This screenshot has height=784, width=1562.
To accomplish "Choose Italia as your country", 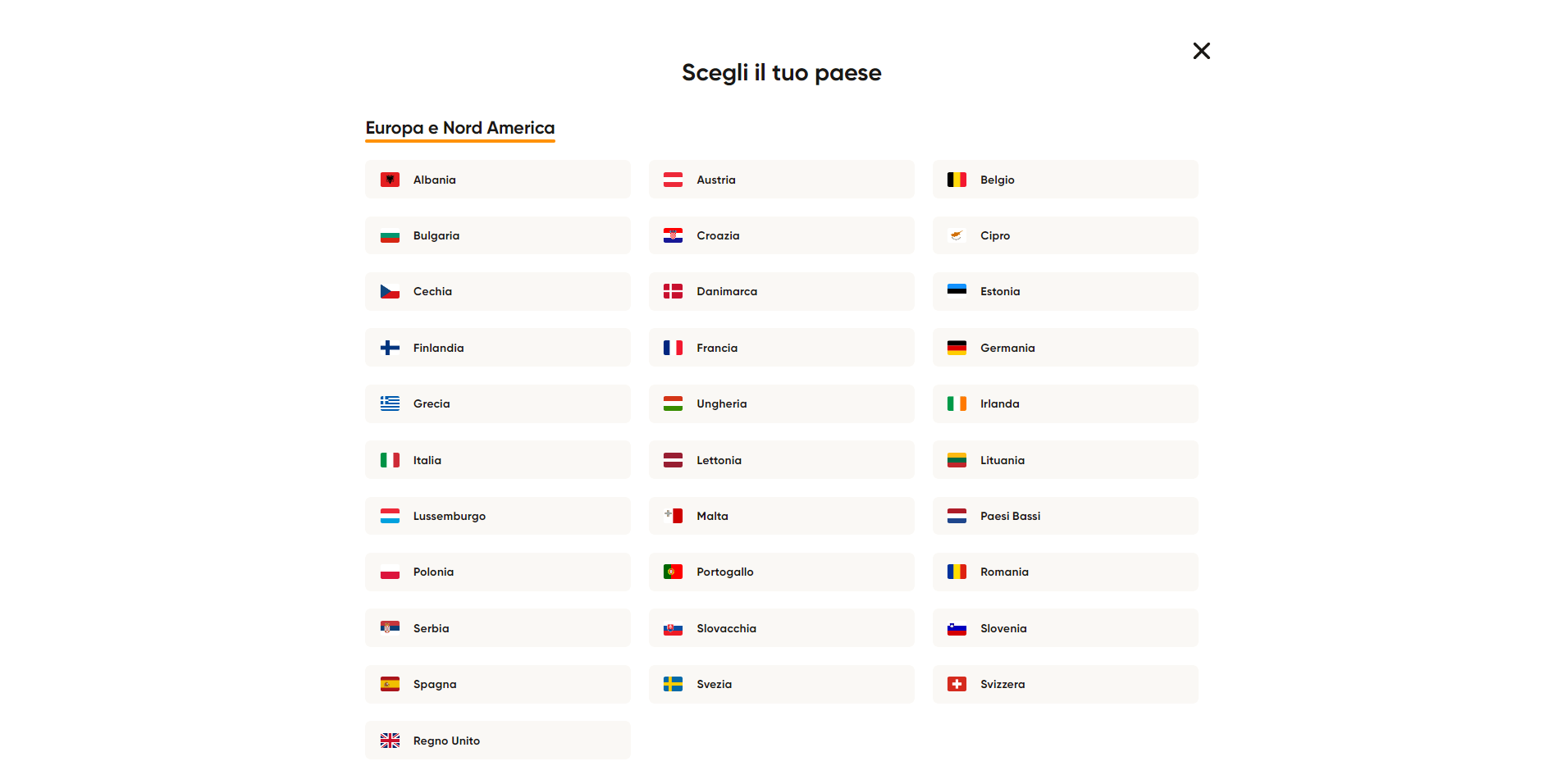I will [498, 460].
